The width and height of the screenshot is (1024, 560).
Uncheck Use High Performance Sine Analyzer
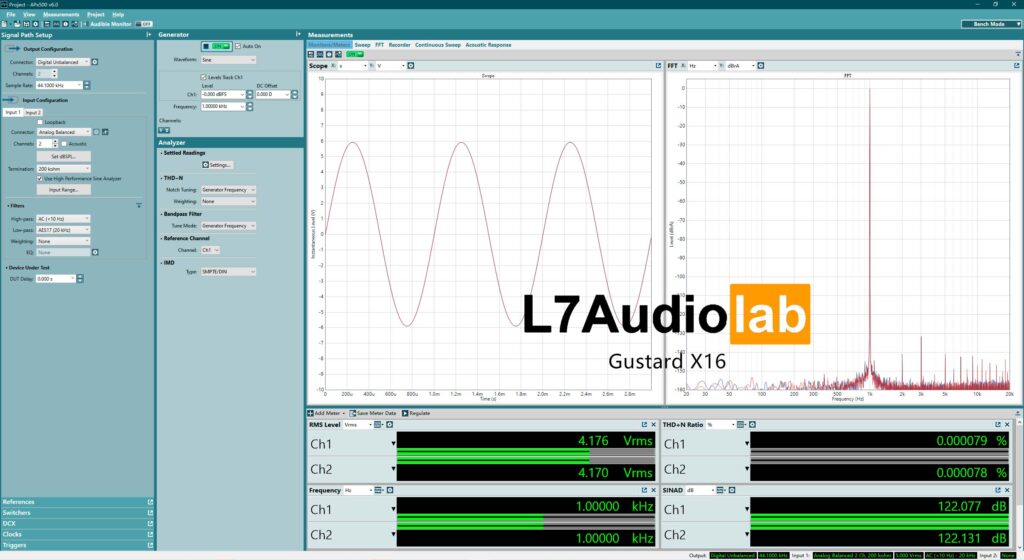coord(40,179)
